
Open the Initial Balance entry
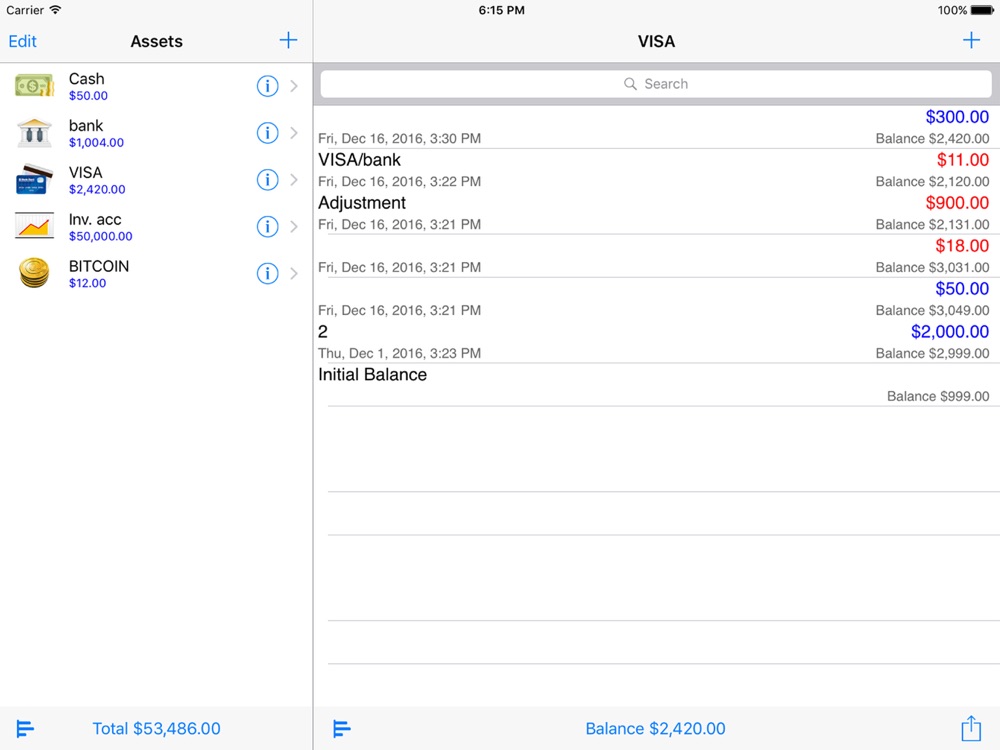[656, 385]
